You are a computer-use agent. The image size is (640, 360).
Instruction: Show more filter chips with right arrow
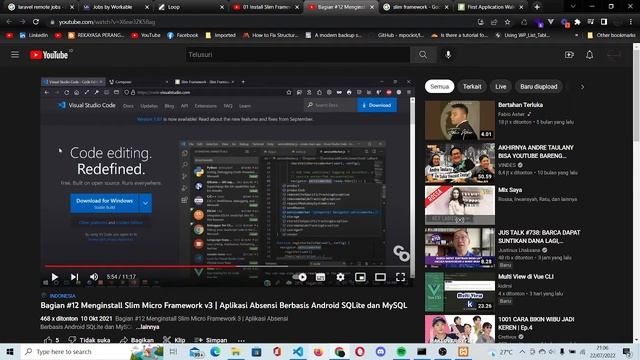(x=582, y=87)
